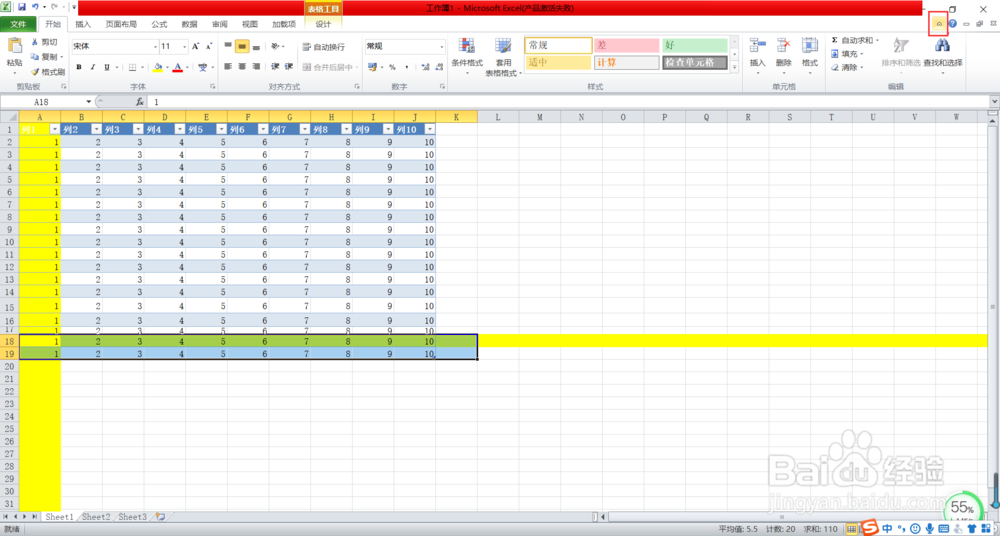Decrease the cell indent
The width and height of the screenshot is (1000, 536).
pos(275,67)
